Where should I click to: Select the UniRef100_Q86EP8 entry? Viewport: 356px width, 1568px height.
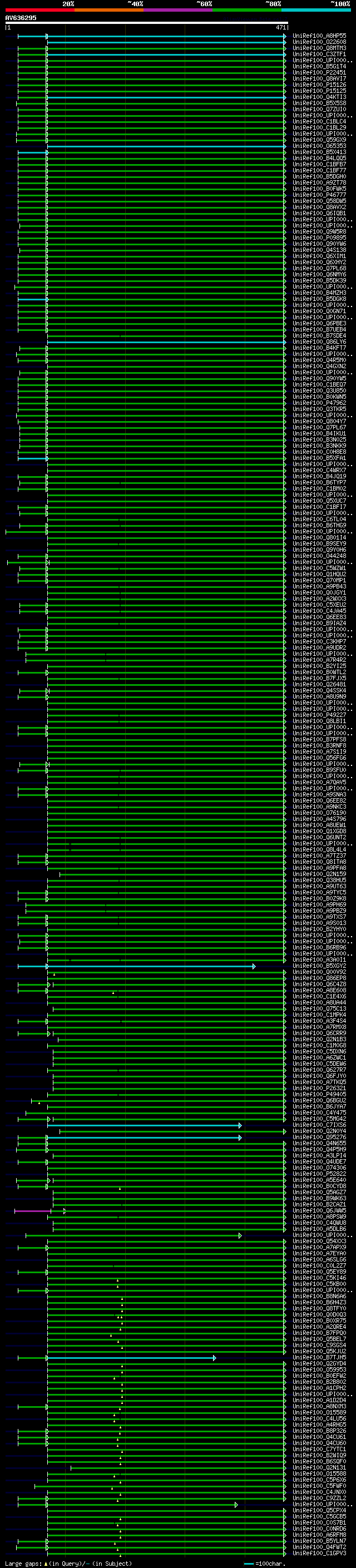click(x=319, y=978)
